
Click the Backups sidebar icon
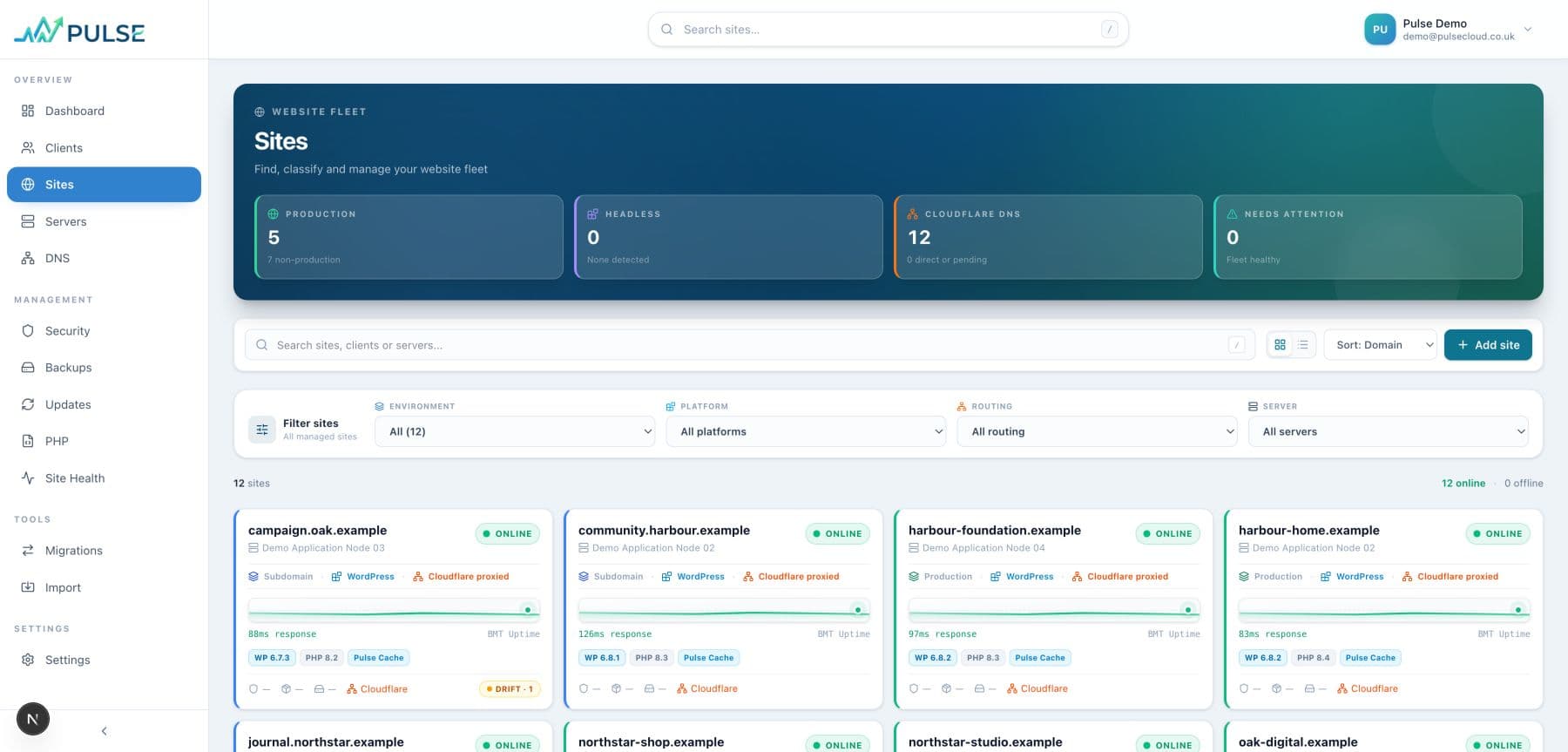28,368
